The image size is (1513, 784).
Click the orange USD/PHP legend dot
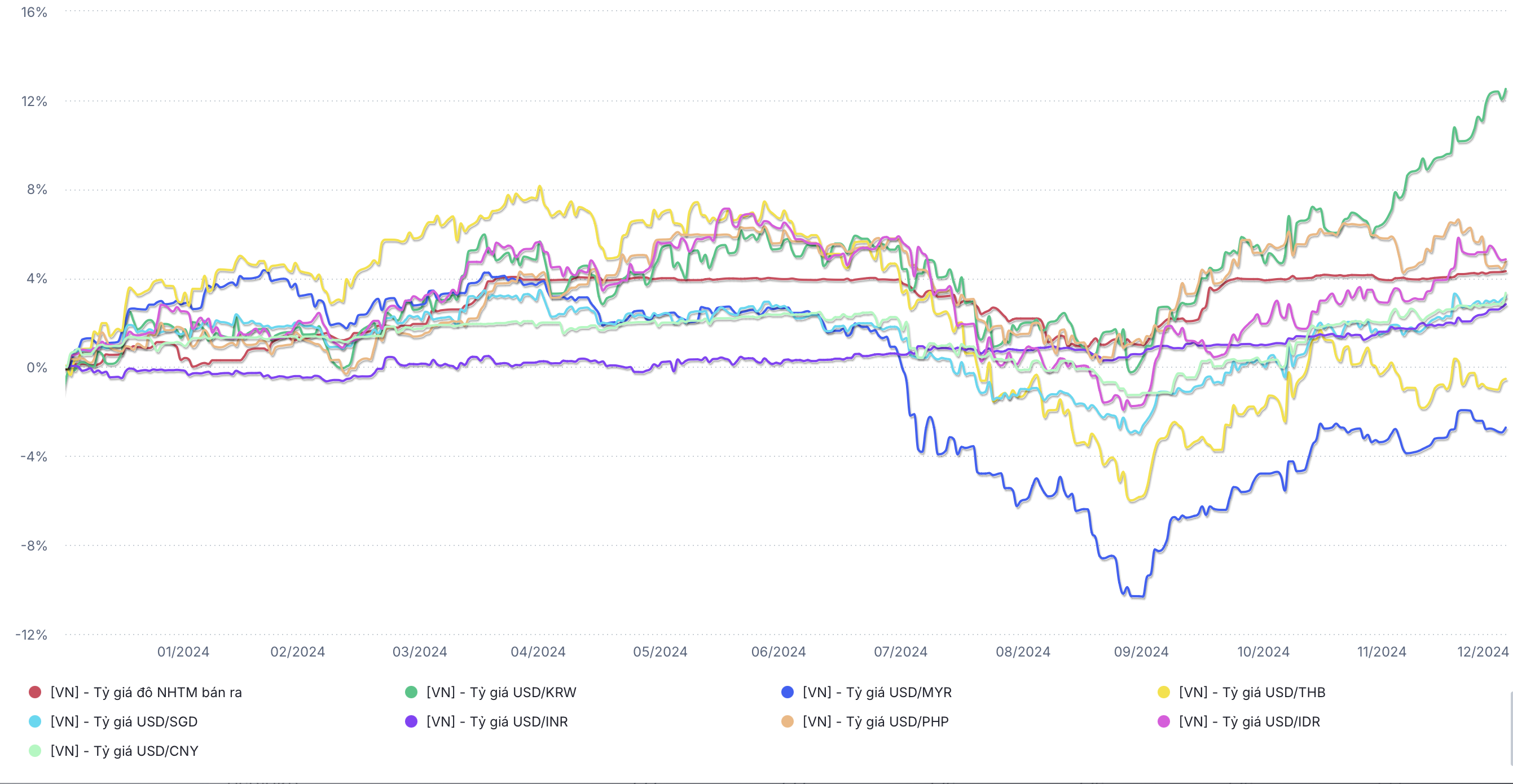pyautogui.click(x=788, y=721)
